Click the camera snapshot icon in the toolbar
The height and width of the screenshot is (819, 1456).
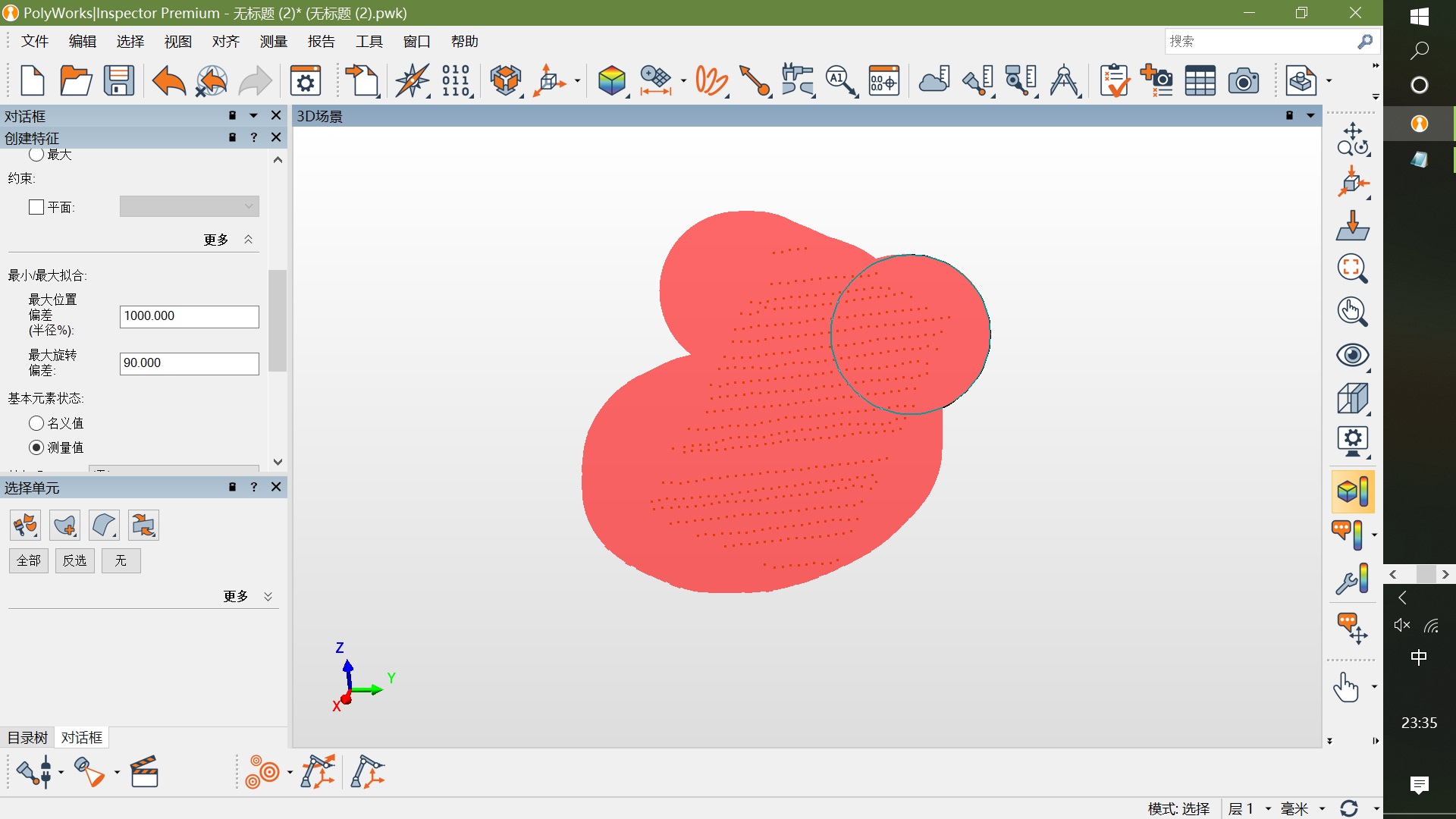[x=1244, y=80]
